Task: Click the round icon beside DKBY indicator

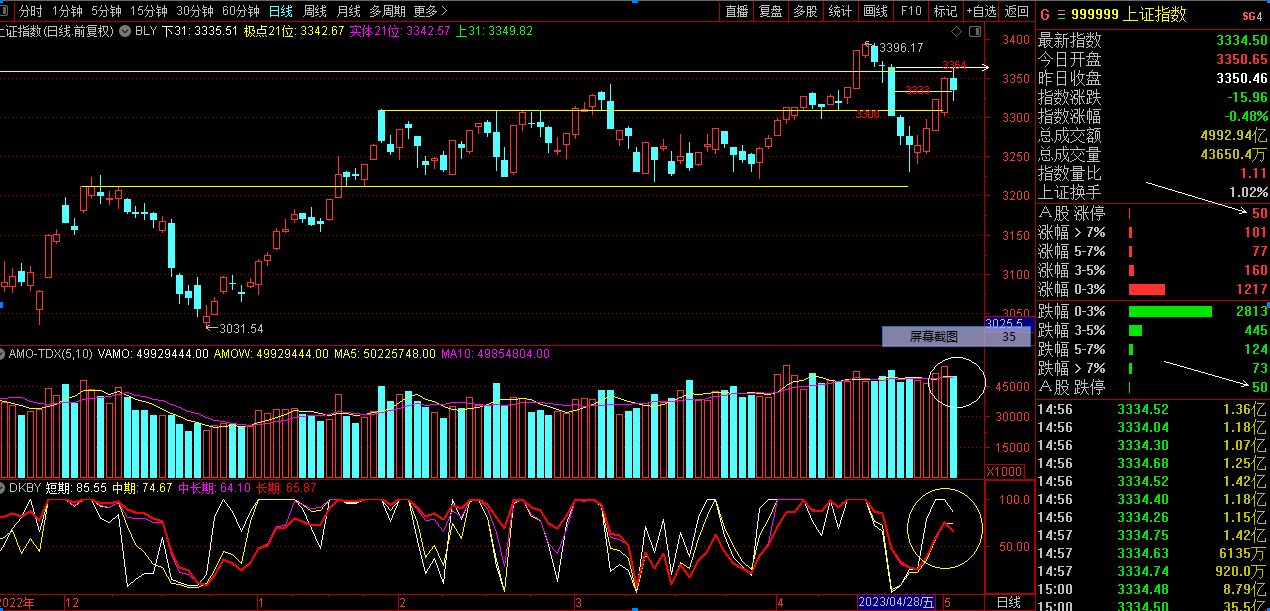Action: click(x=4, y=488)
